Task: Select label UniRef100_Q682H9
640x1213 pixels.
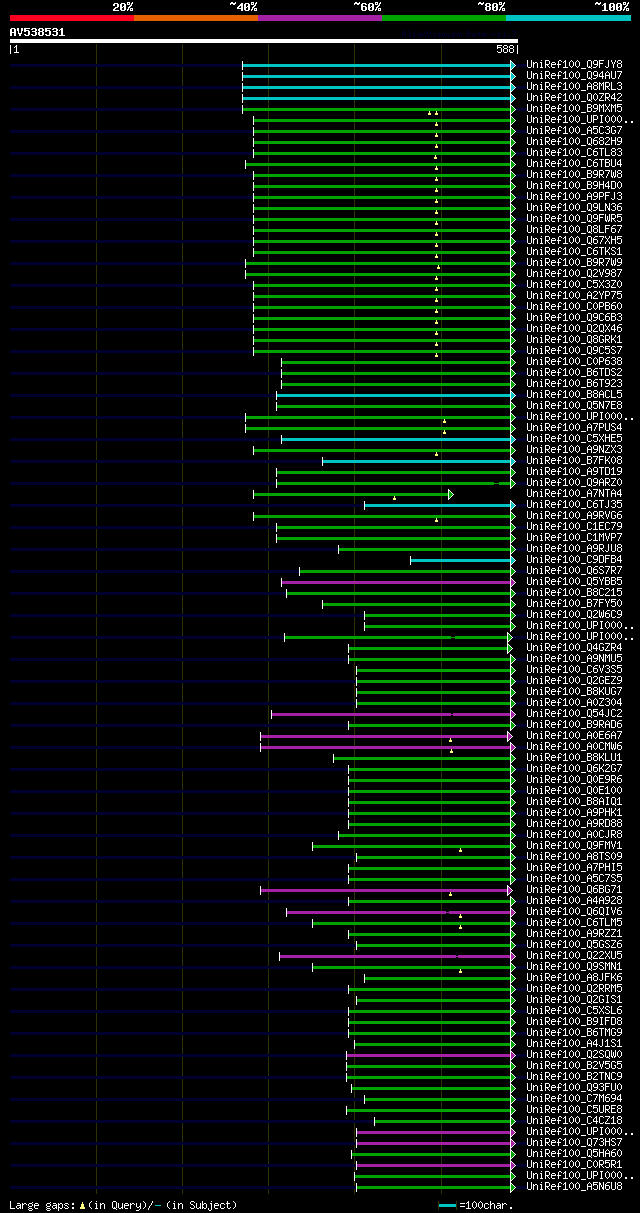Action: pyautogui.click(x=574, y=141)
